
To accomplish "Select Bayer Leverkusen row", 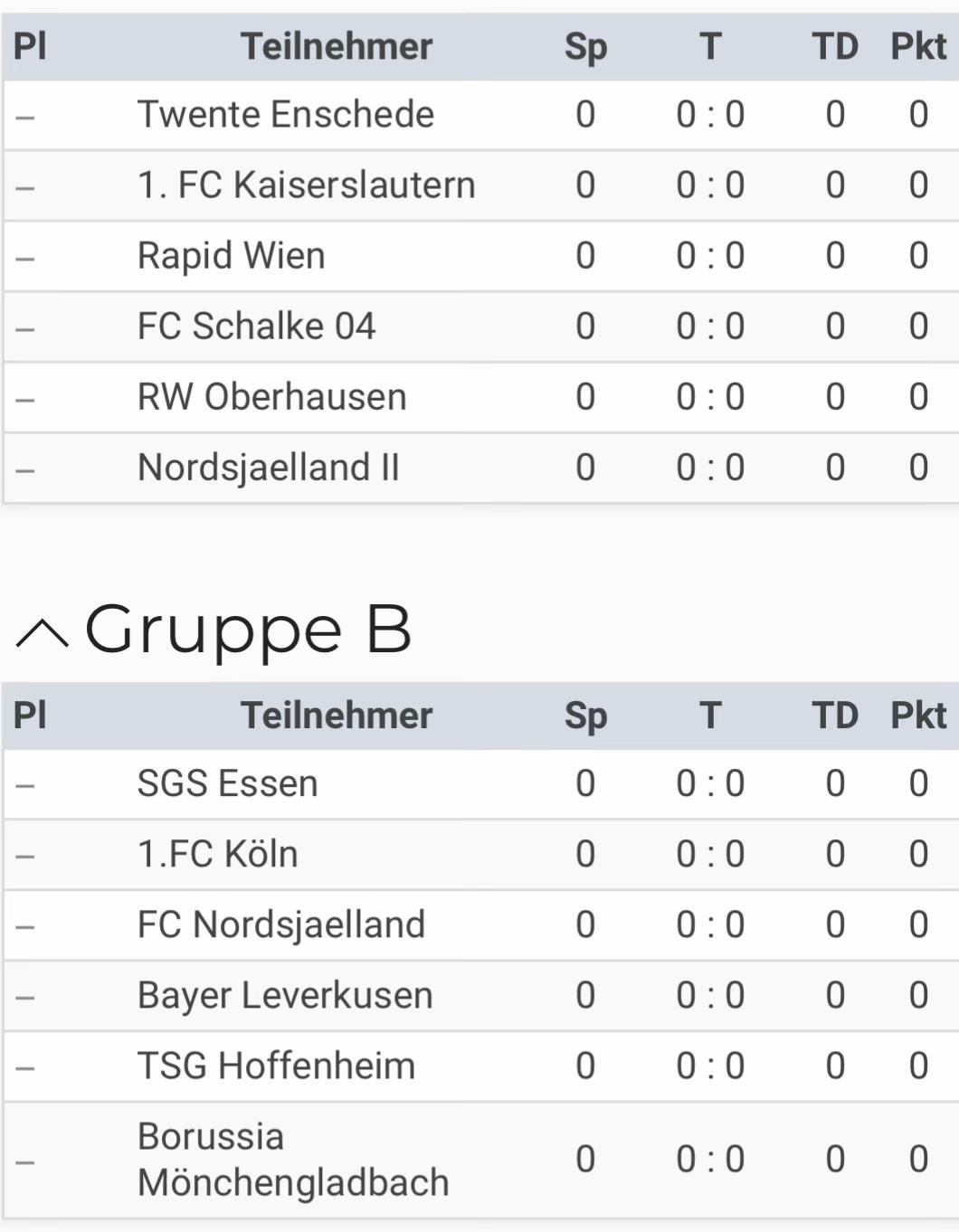I will coord(481,995).
